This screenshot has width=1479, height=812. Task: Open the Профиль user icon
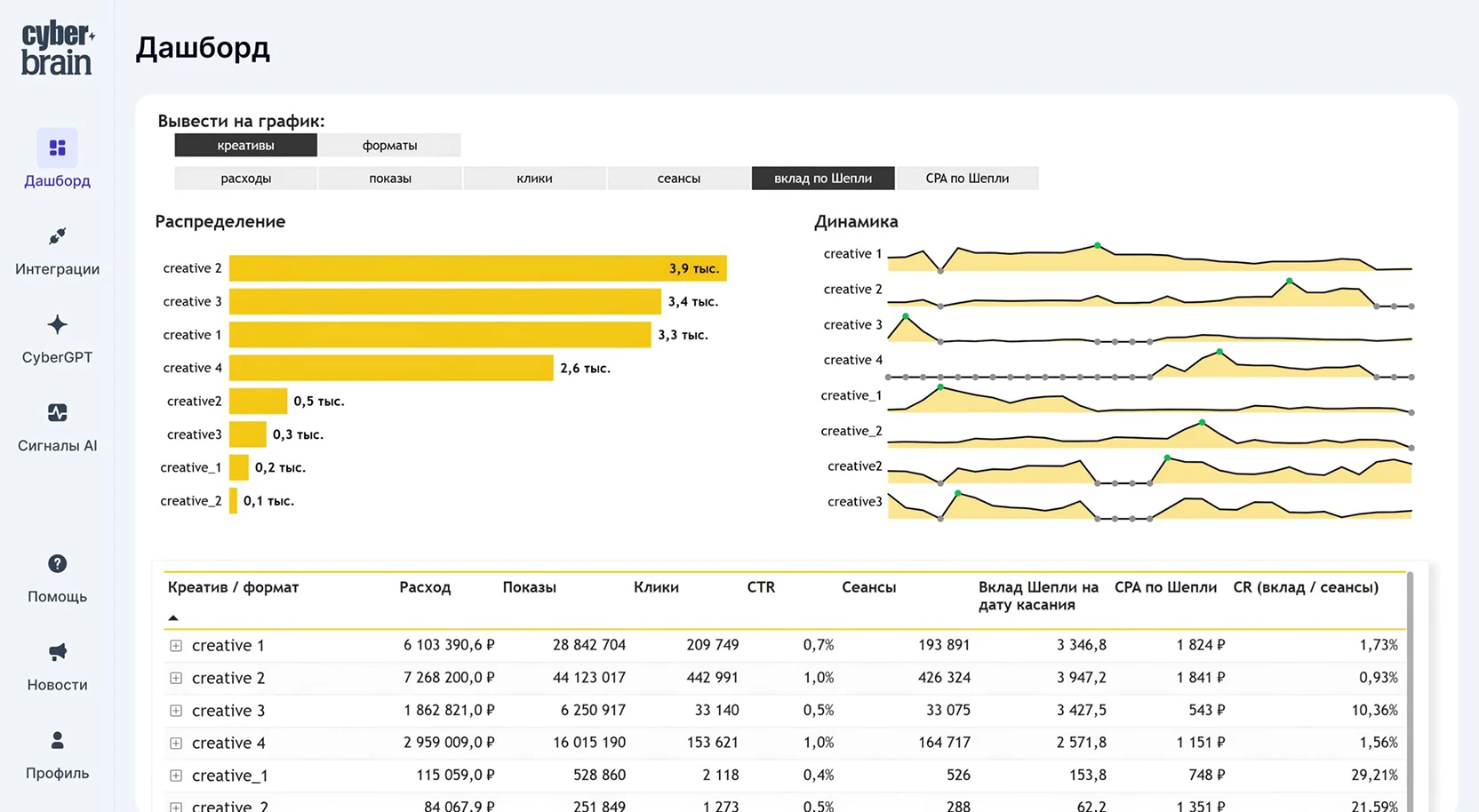coord(57,740)
